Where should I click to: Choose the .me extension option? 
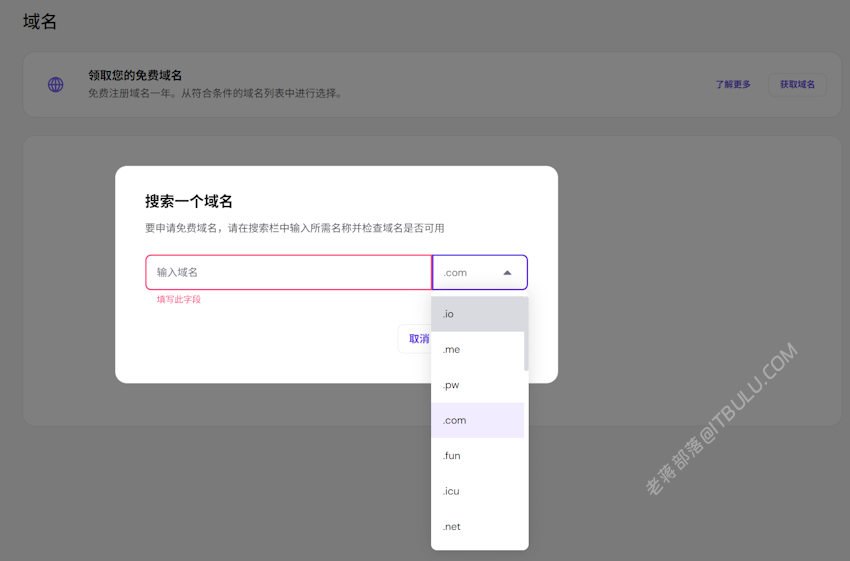point(478,350)
